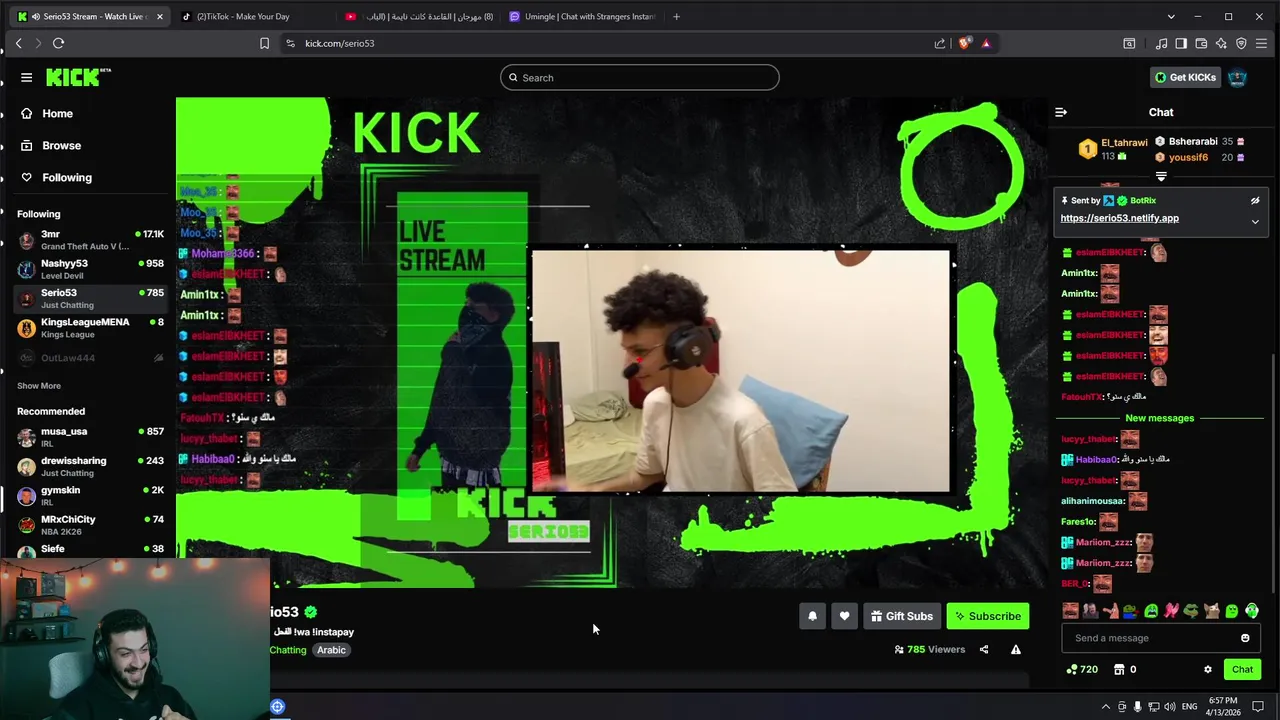Click Gift Subs button
This screenshot has width=1280, height=720.
(902, 617)
